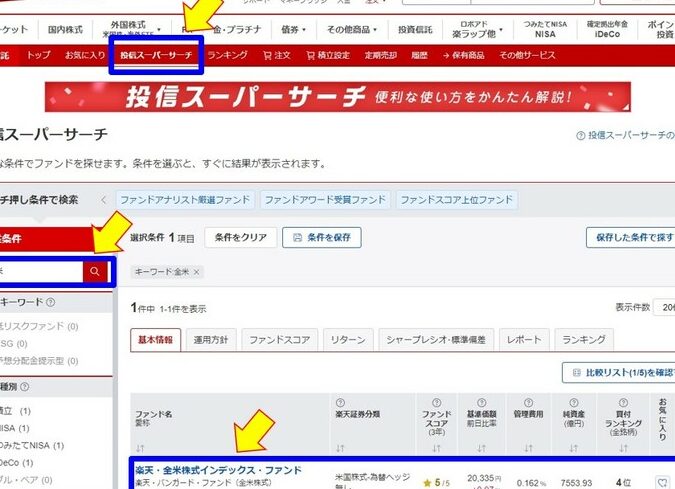Sort by 純資産 column arrows

click(574, 448)
